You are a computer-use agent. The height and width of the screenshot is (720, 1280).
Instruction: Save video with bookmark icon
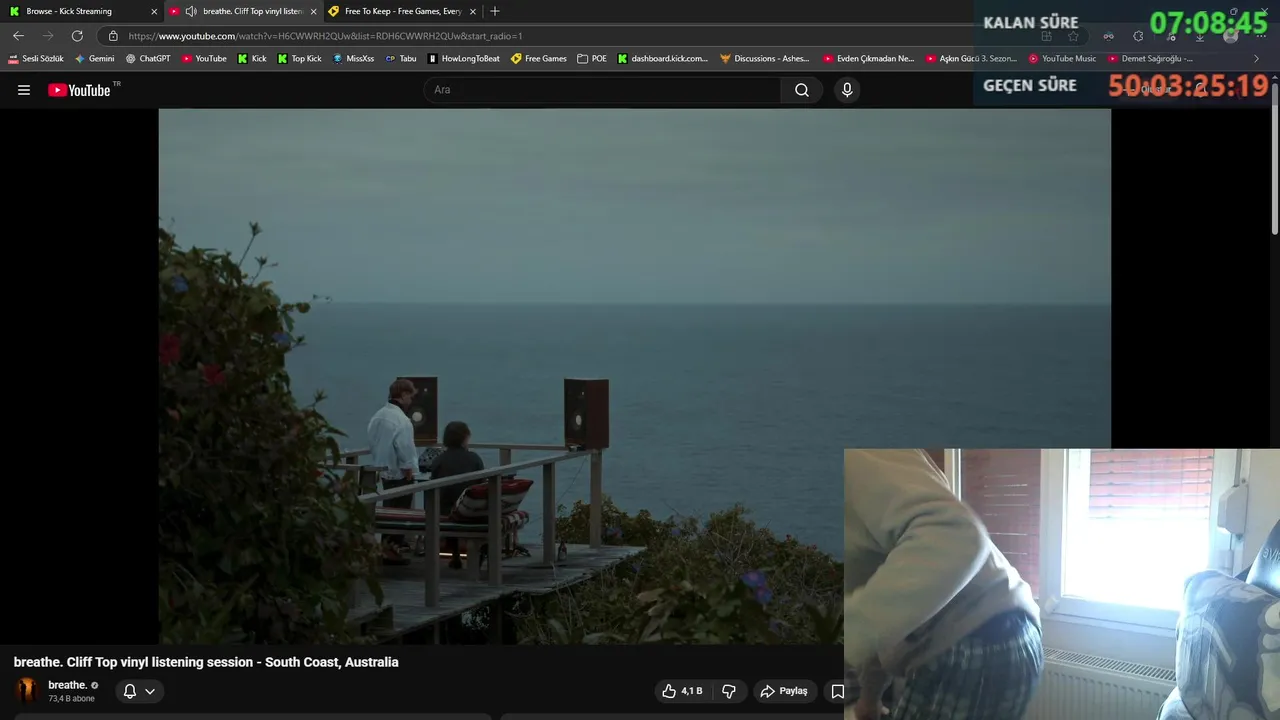pyautogui.click(x=838, y=691)
